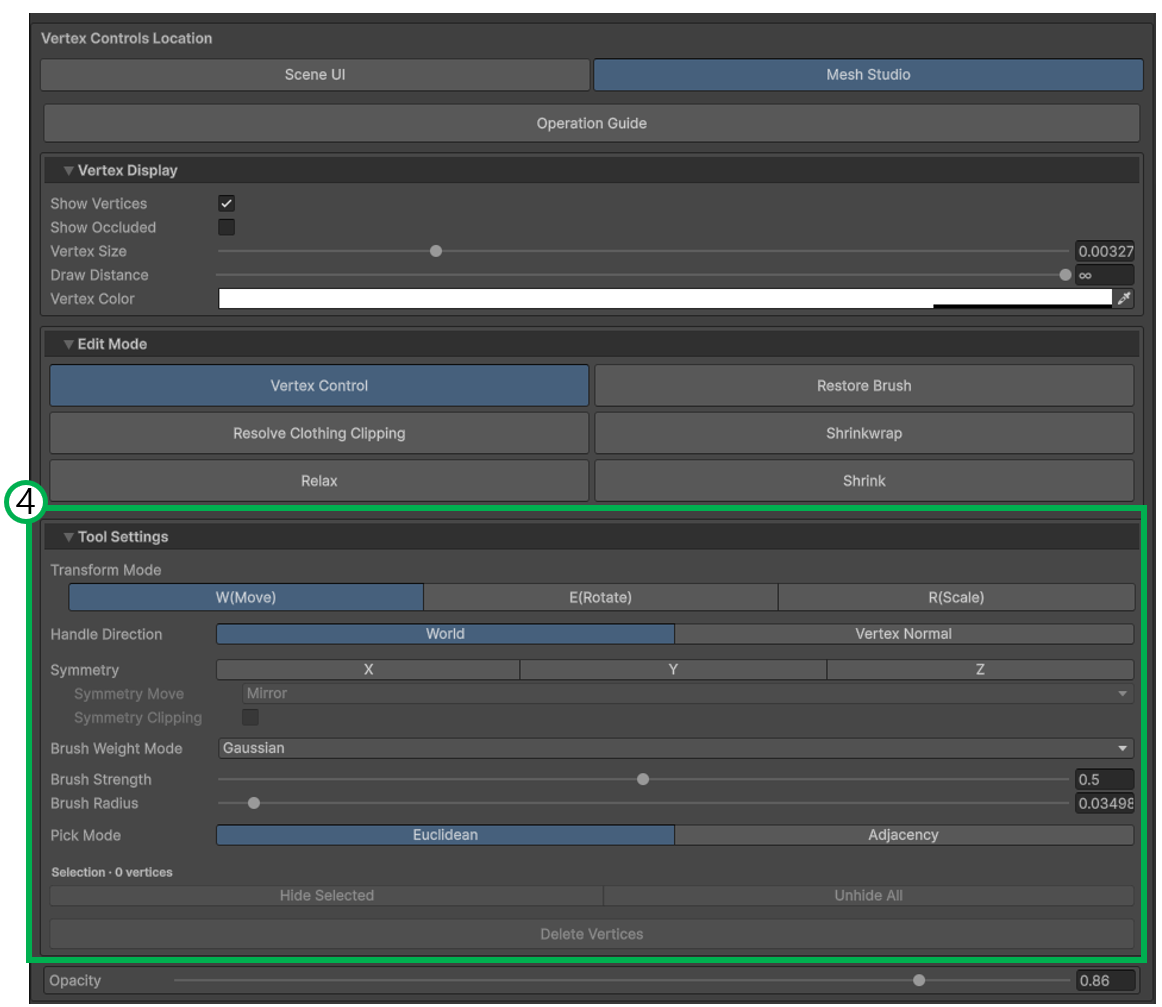Pick vertex color with the eyedropper icon

coord(1123,299)
